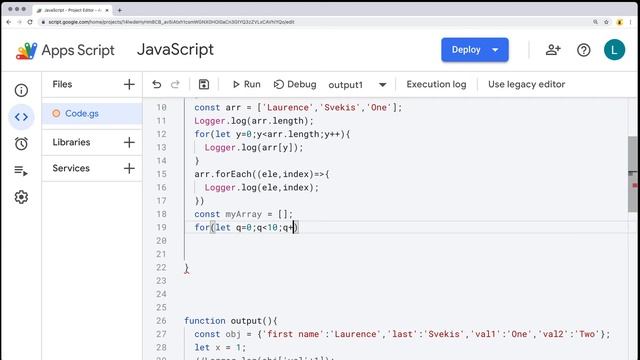
Task: Open the project Overview info icon
Action: click(21, 90)
